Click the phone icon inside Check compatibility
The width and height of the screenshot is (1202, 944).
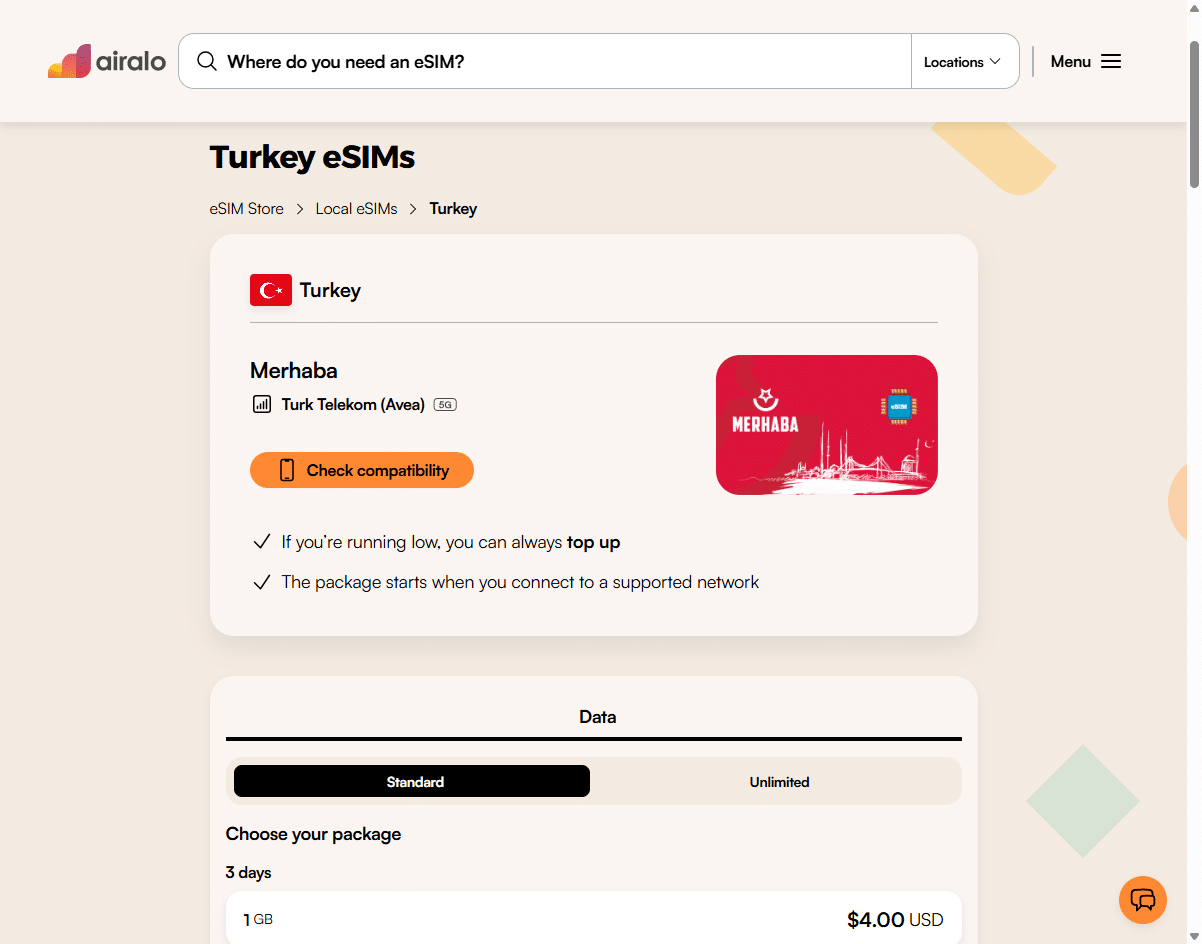[288, 469]
